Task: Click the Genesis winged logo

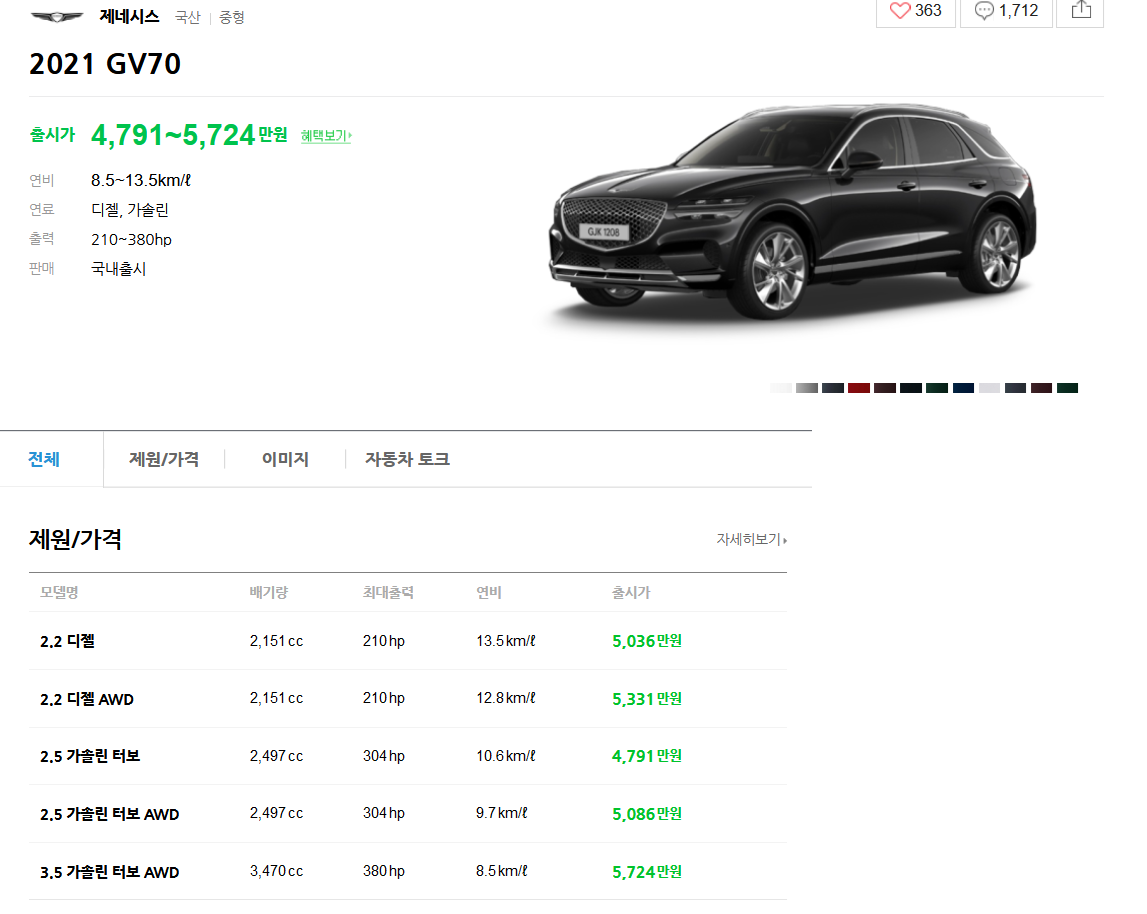Action: [57, 17]
